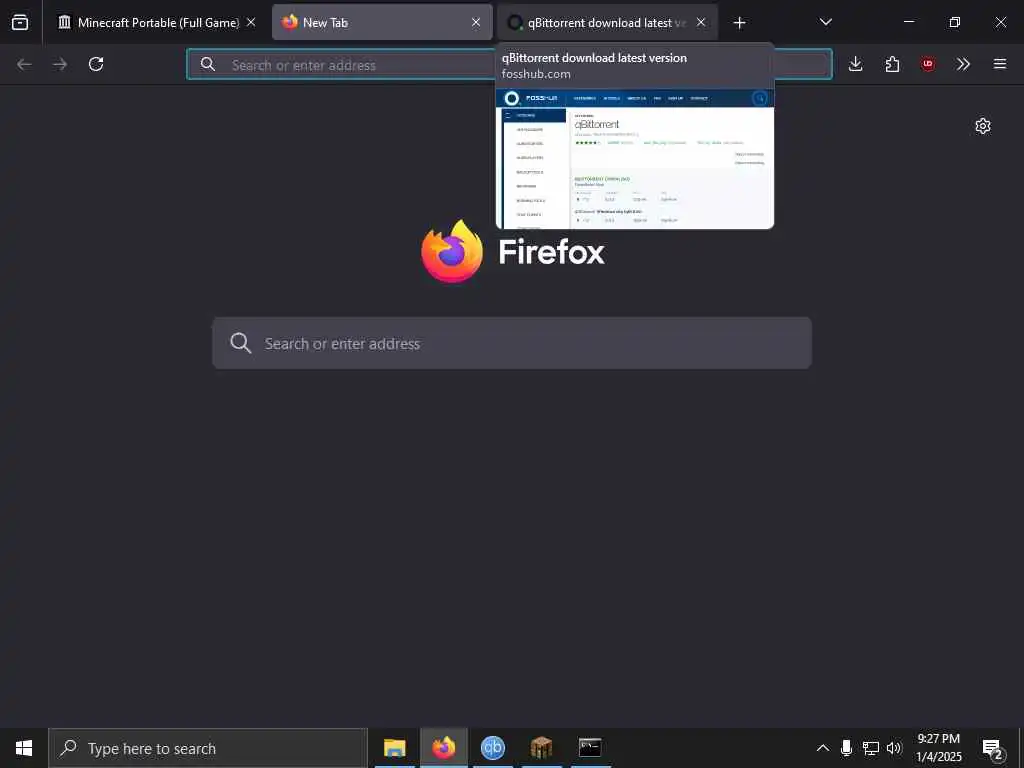
Task: Show hidden system tray icons
Action: (x=823, y=748)
